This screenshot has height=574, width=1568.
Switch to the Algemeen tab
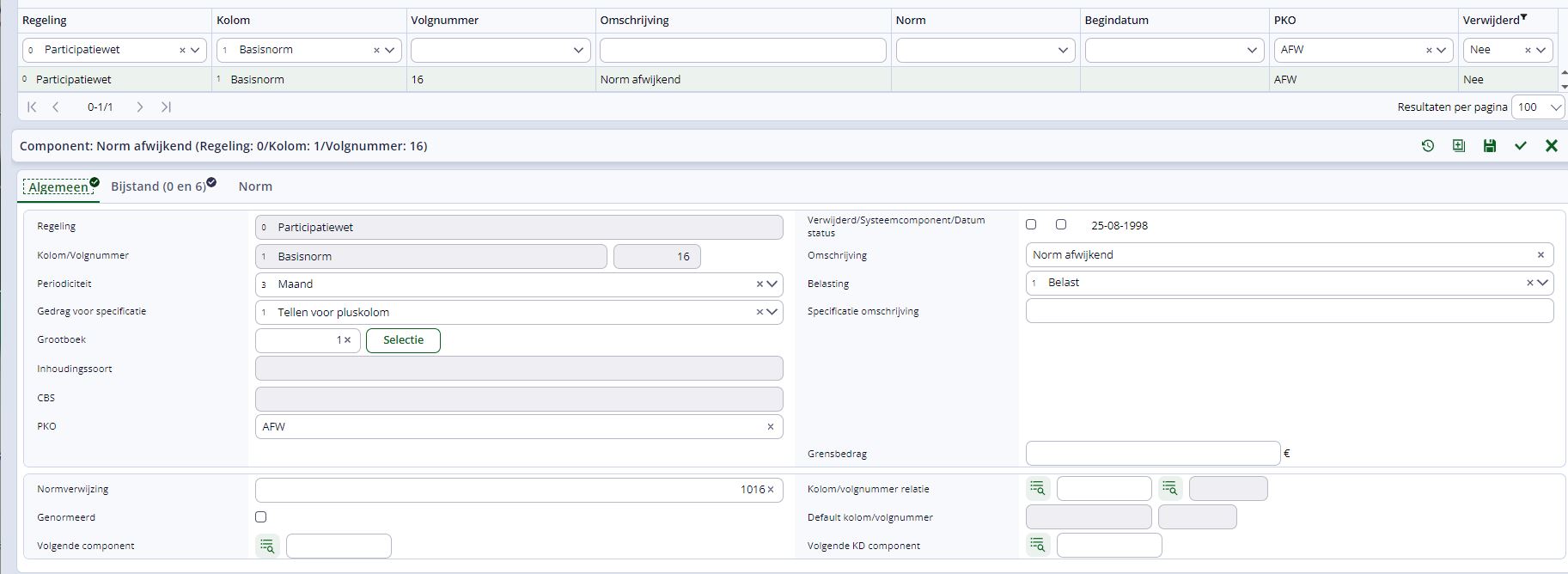(58, 186)
